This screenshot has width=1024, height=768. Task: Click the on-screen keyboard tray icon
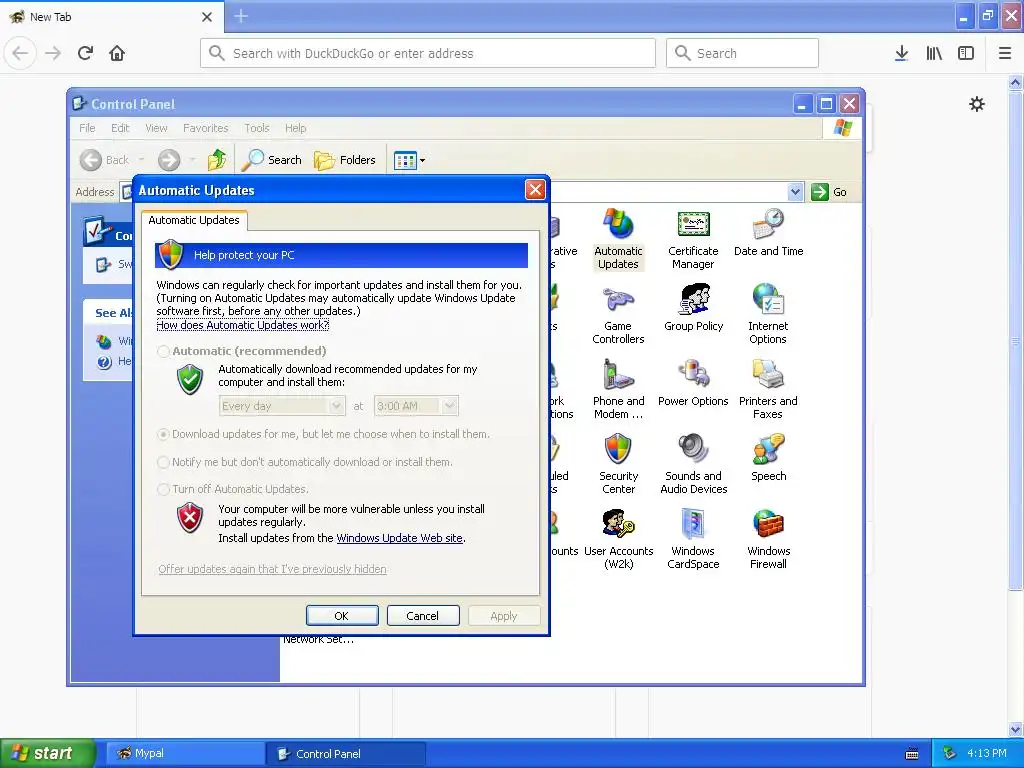(x=912, y=754)
